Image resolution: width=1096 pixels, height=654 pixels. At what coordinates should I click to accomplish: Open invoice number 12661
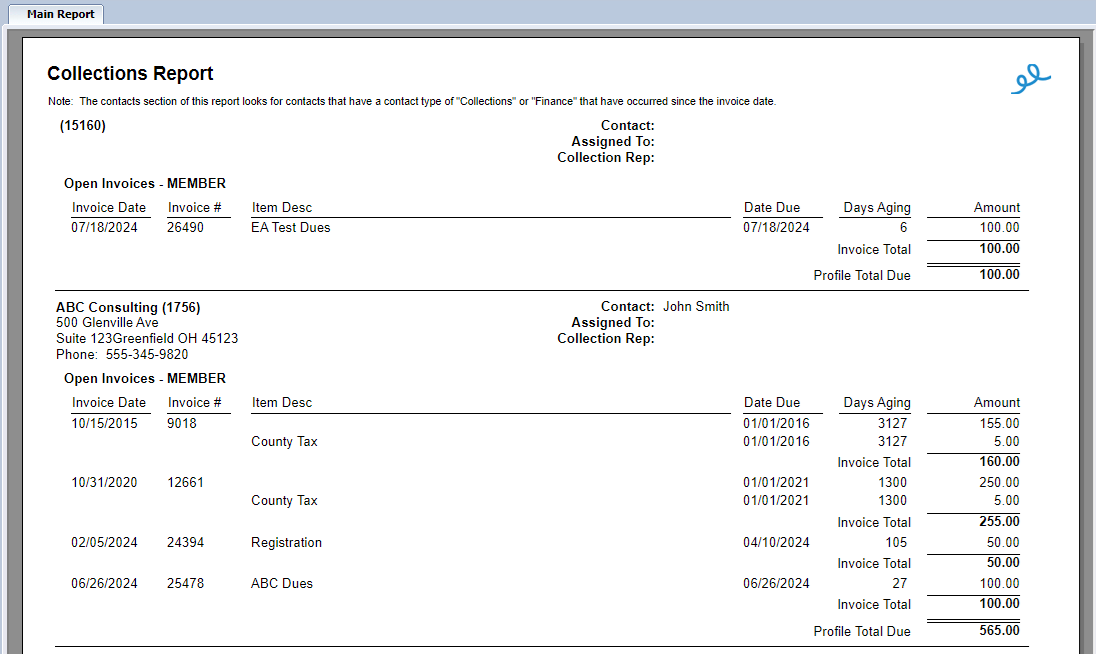tap(185, 482)
